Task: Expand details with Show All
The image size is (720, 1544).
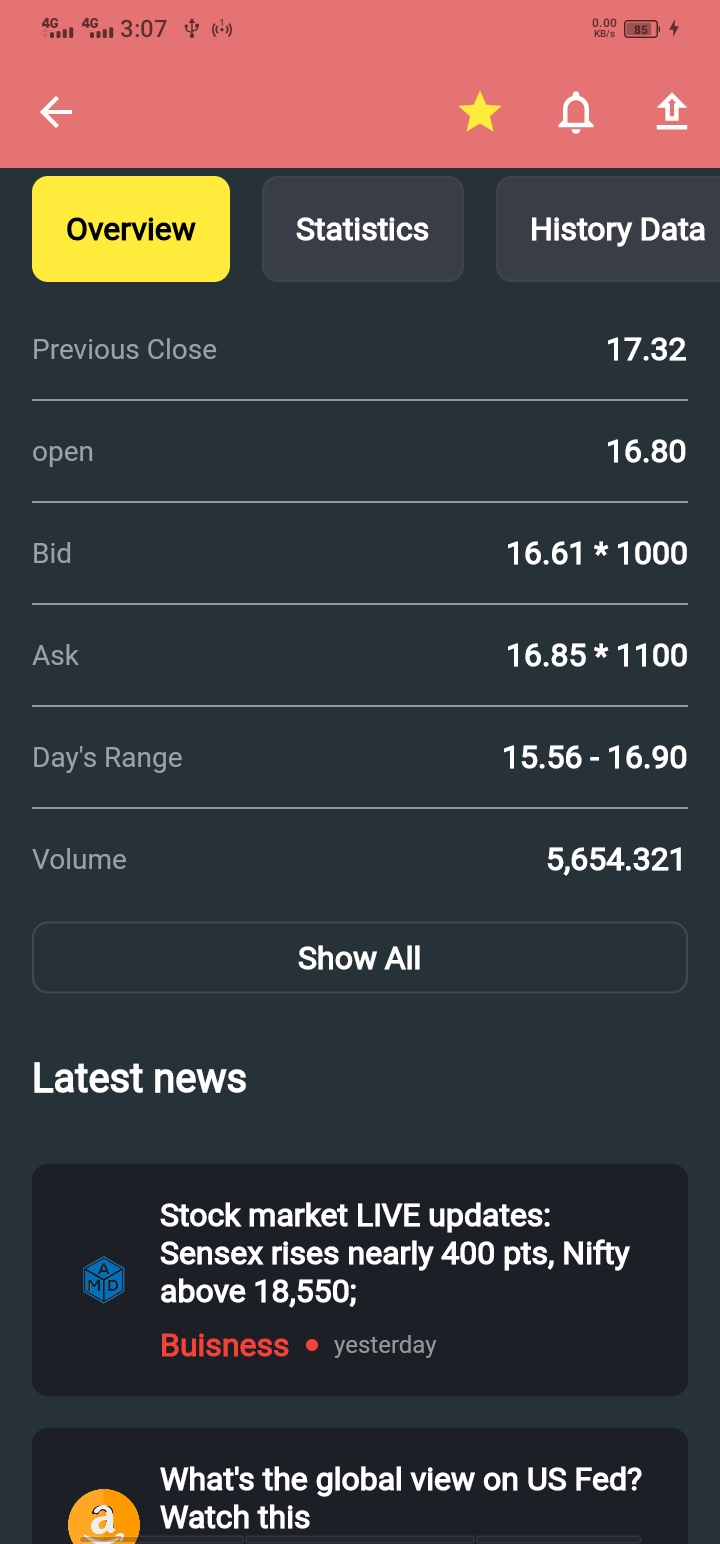Action: click(360, 958)
